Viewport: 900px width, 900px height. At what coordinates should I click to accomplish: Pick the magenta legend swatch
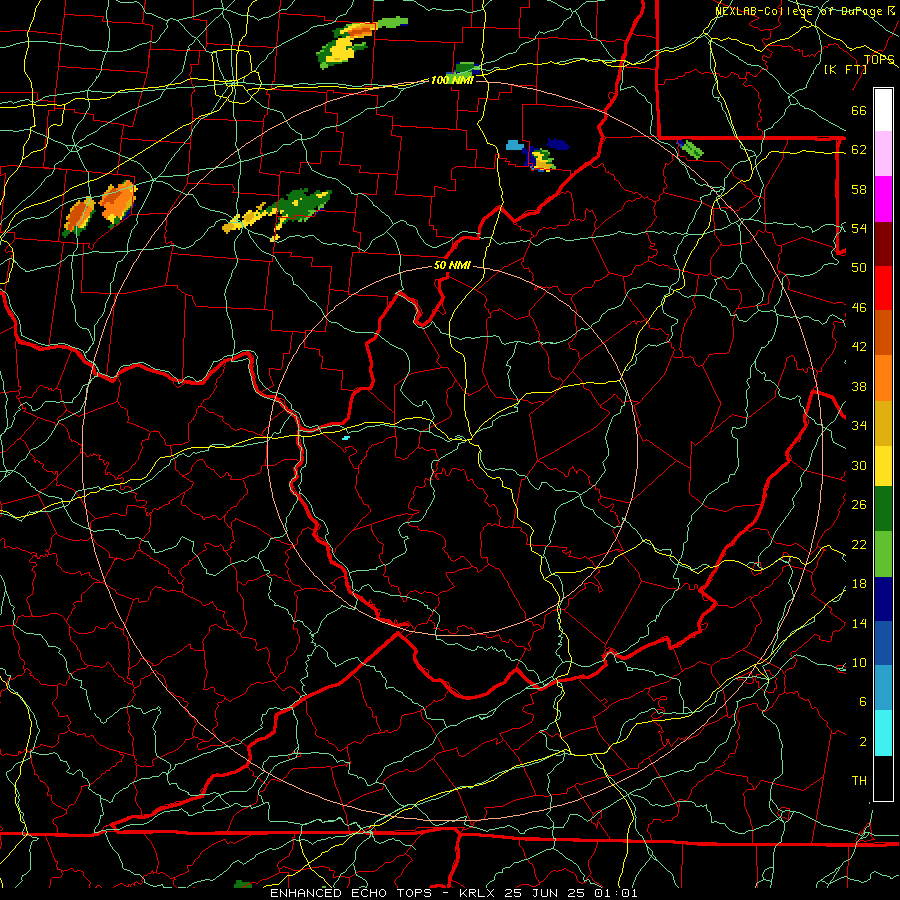click(883, 199)
